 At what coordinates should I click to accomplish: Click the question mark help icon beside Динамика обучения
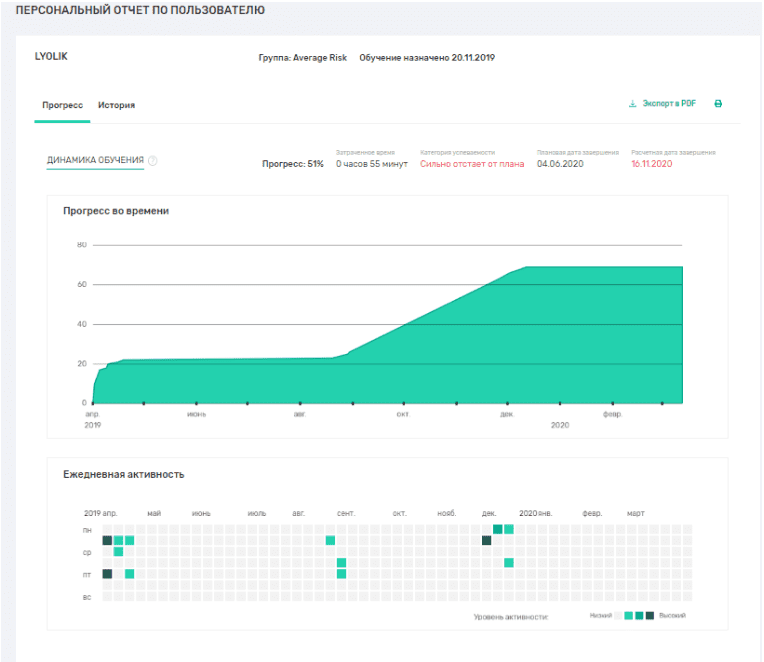click(x=153, y=161)
